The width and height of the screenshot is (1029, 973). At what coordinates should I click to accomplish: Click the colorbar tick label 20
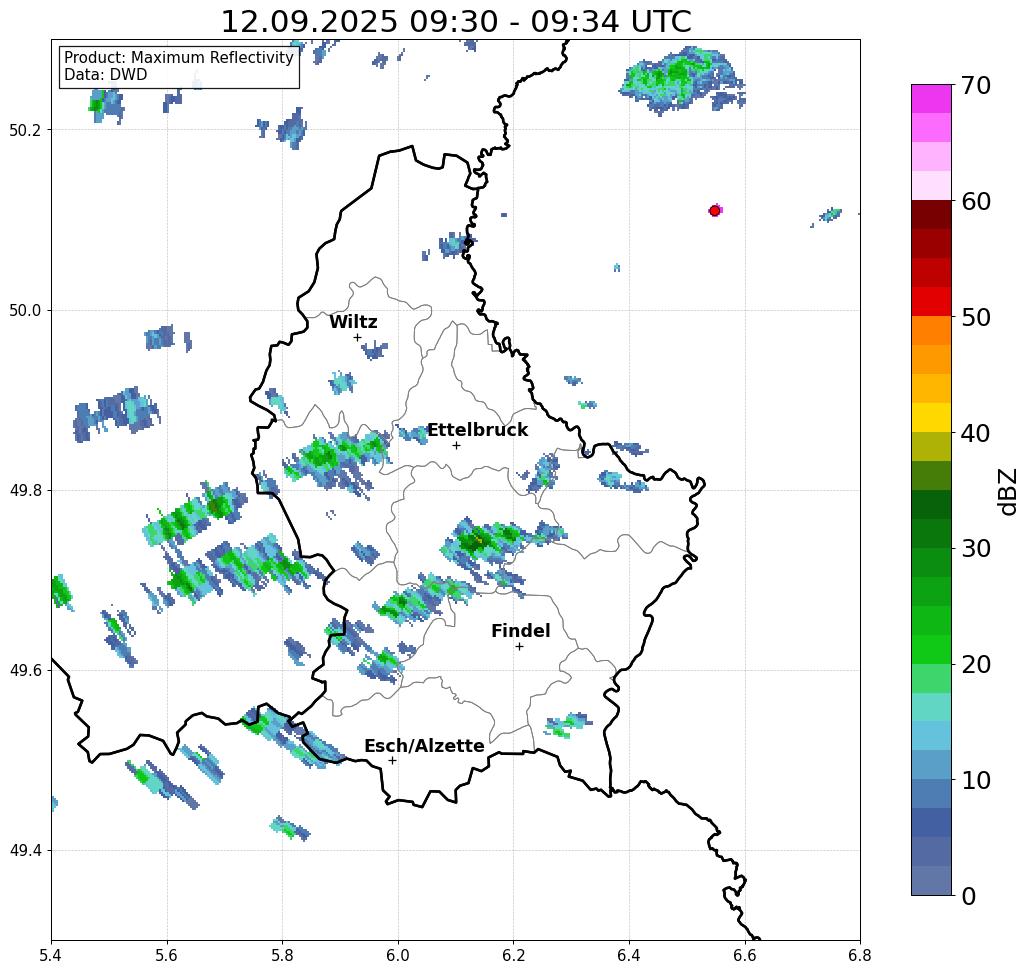(975, 665)
